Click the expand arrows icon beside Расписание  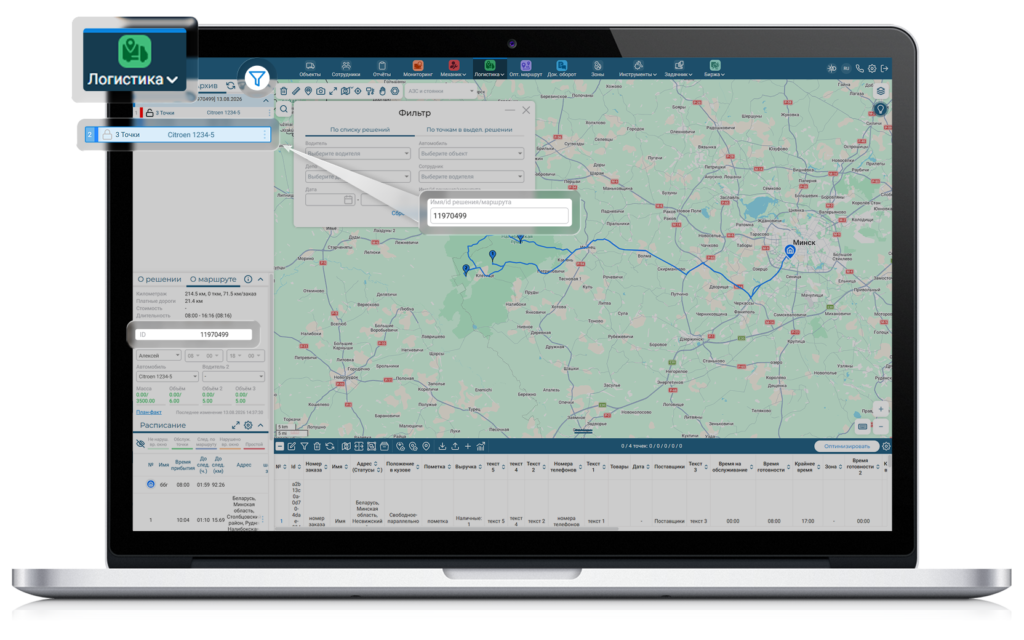(x=236, y=425)
